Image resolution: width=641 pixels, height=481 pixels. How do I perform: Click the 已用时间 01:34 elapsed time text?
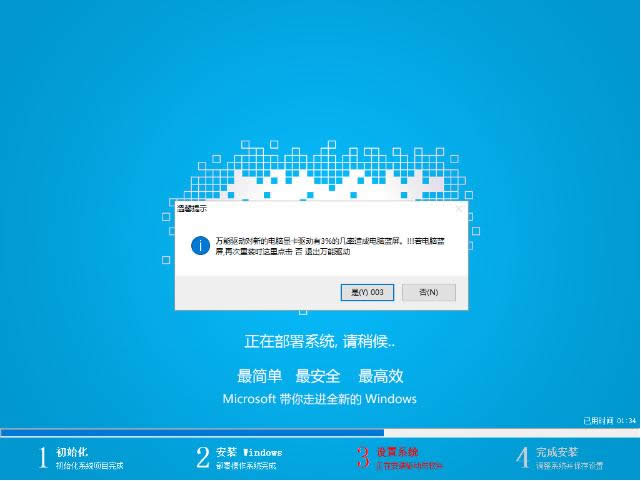(610, 421)
